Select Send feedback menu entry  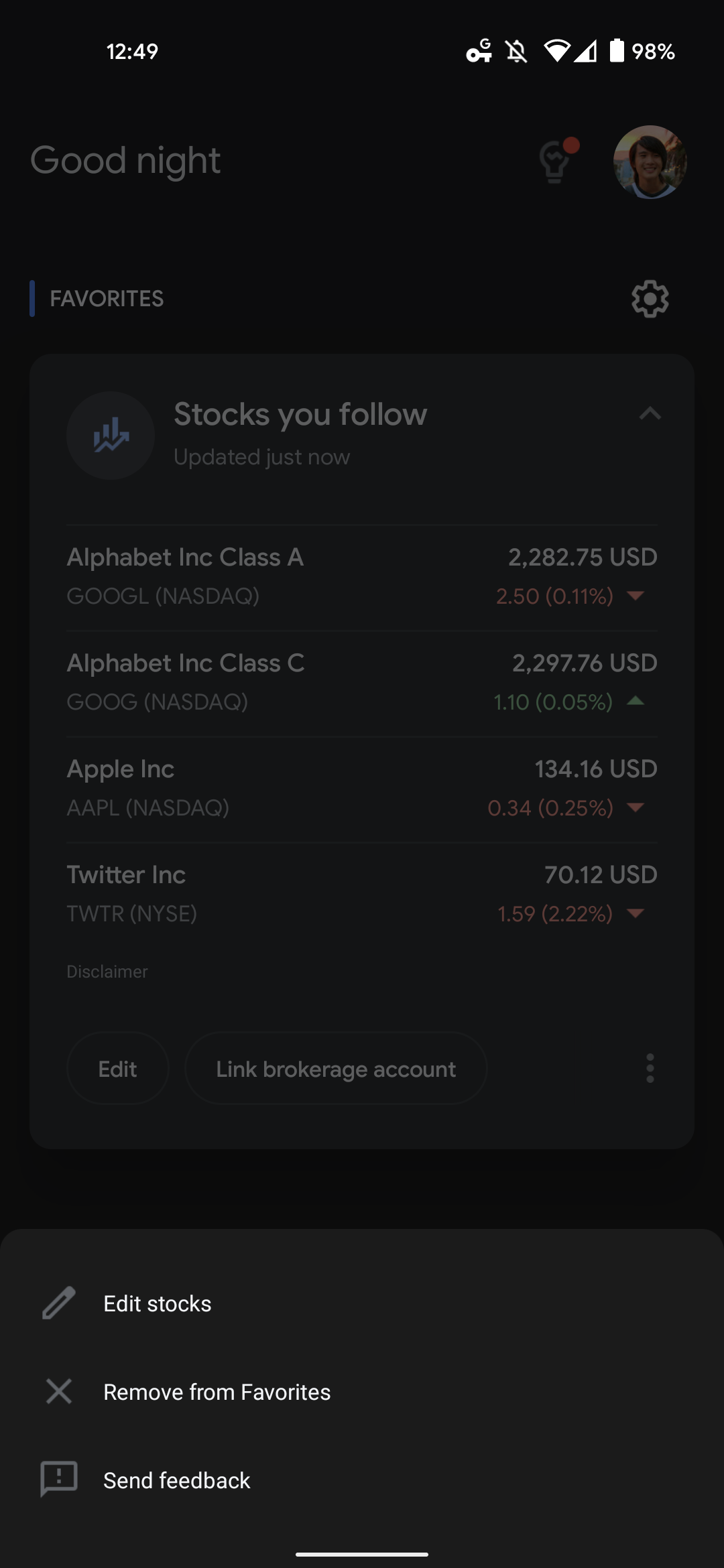point(176,1480)
